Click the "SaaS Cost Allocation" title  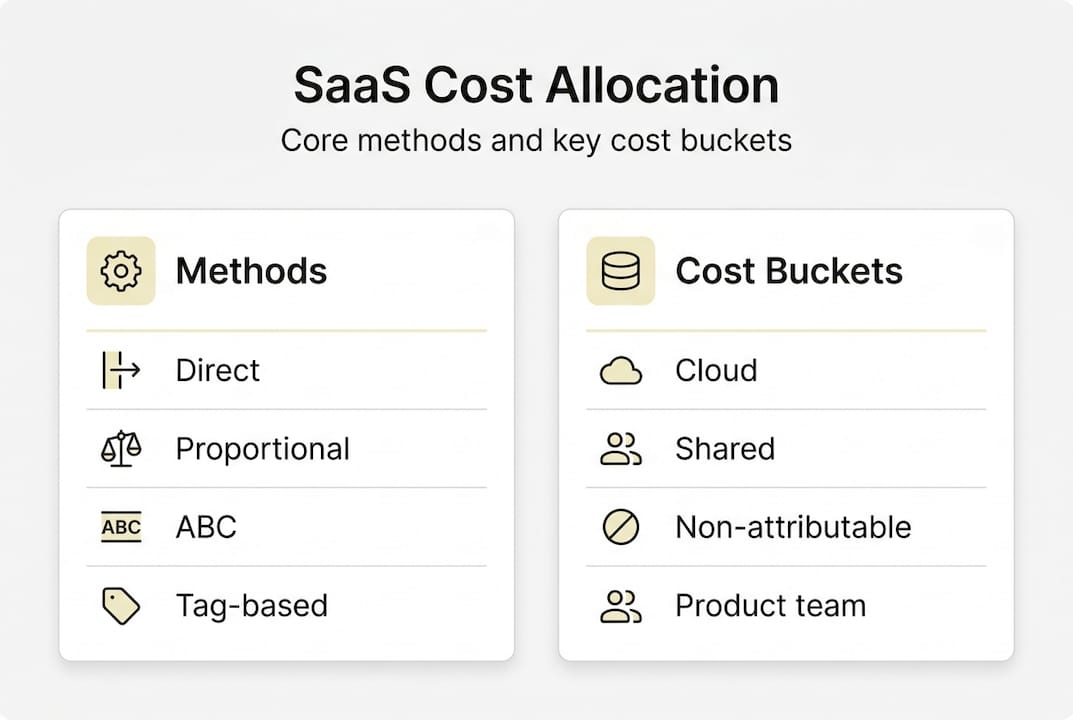pyautogui.click(x=536, y=86)
